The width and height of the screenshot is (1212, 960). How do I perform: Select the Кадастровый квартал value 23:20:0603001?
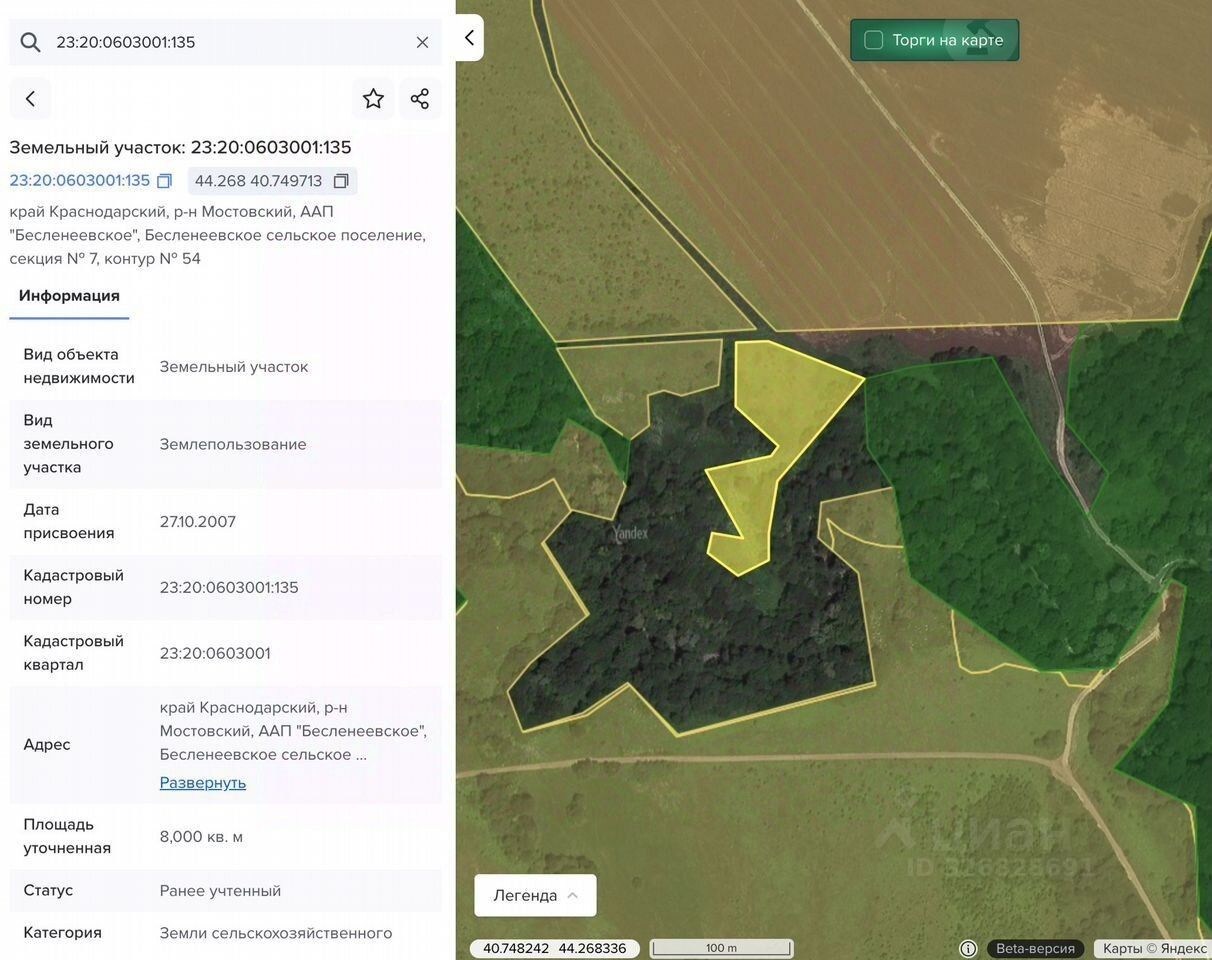(215, 653)
